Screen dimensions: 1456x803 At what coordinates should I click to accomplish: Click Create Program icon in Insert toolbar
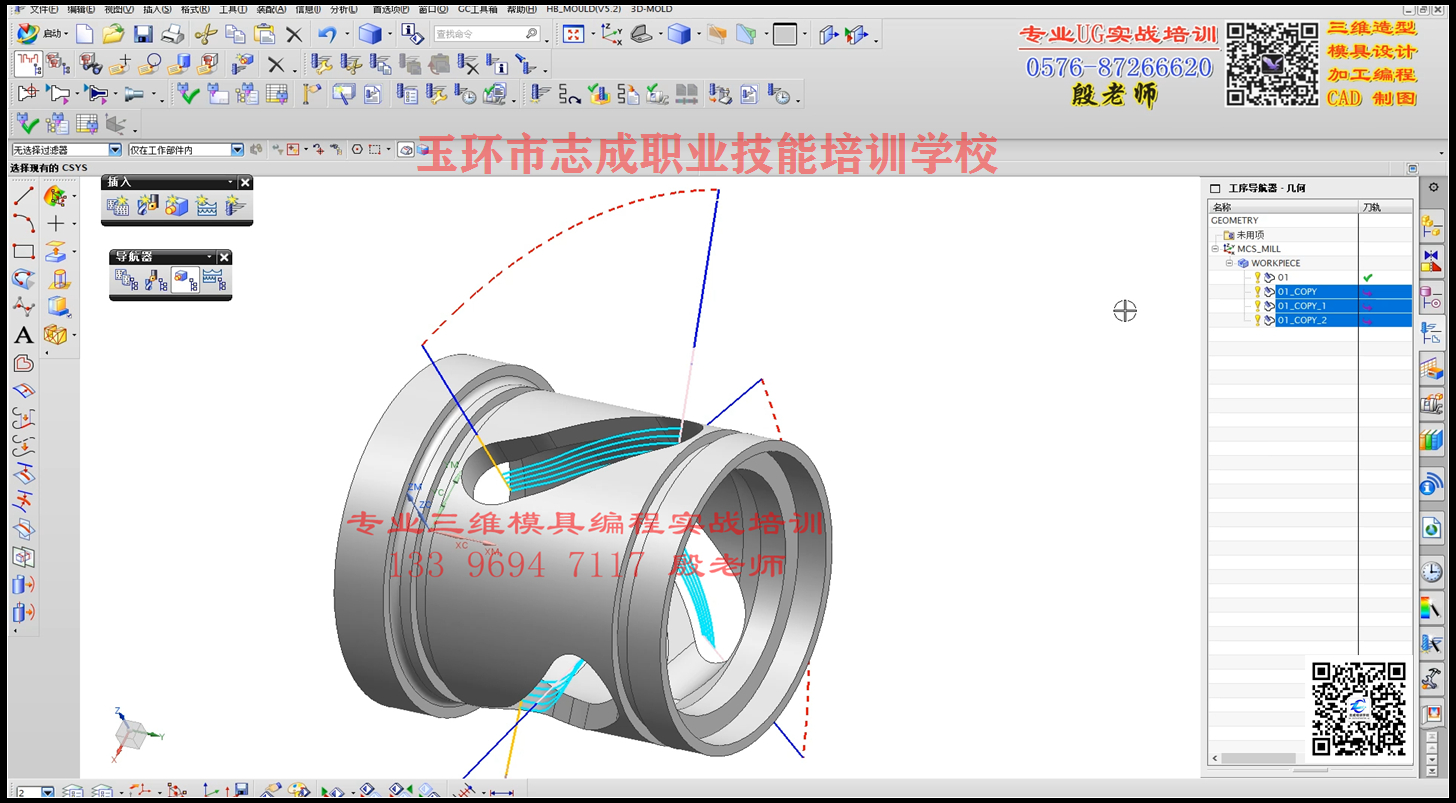(x=118, y=206)
